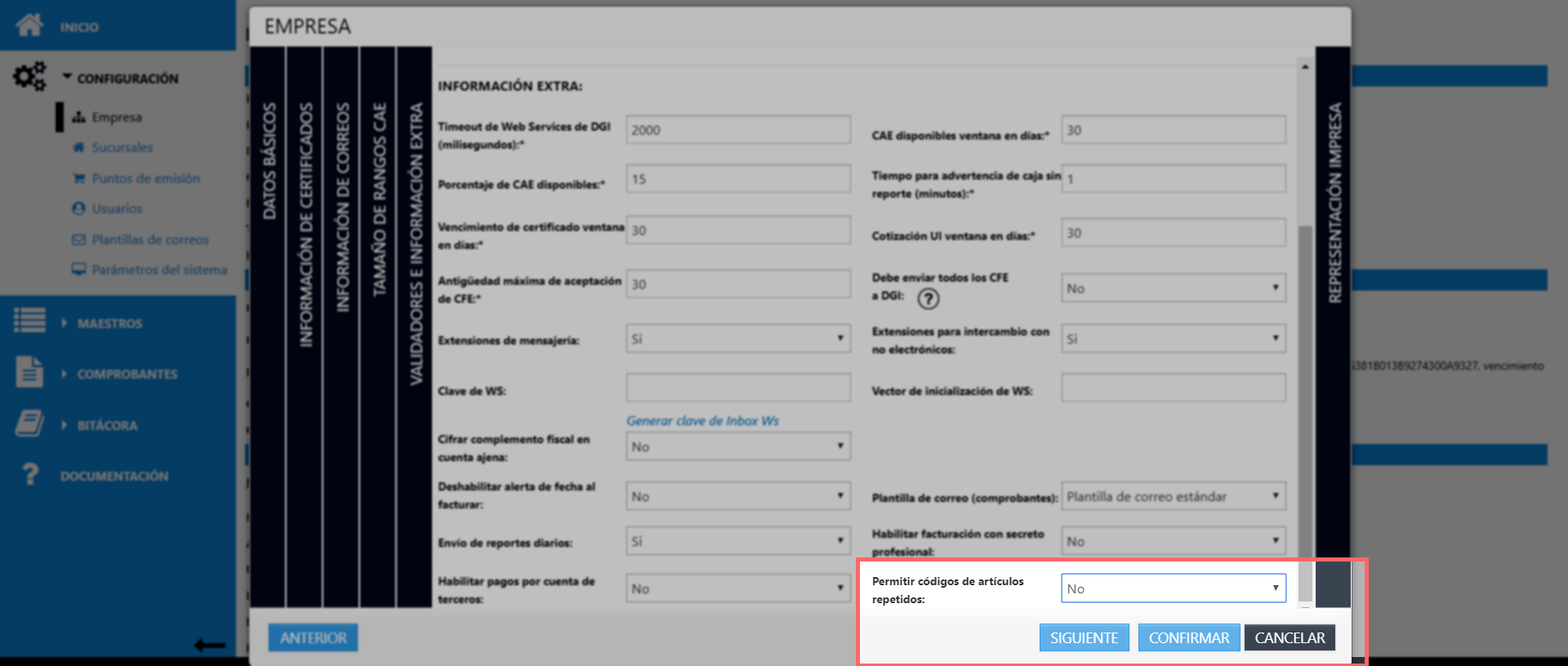Click the home icon next to INICIO
Screen dimensions: 1568x666
29,25
